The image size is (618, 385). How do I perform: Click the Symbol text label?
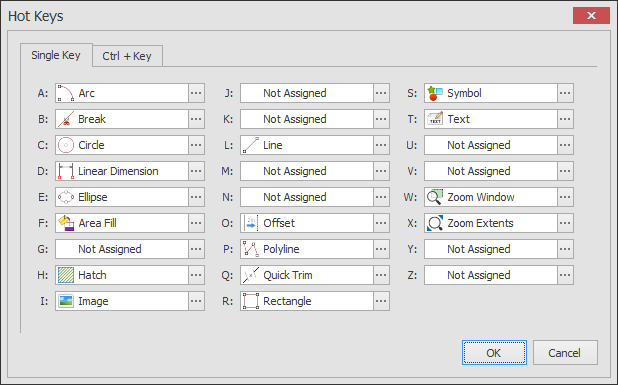464,93
